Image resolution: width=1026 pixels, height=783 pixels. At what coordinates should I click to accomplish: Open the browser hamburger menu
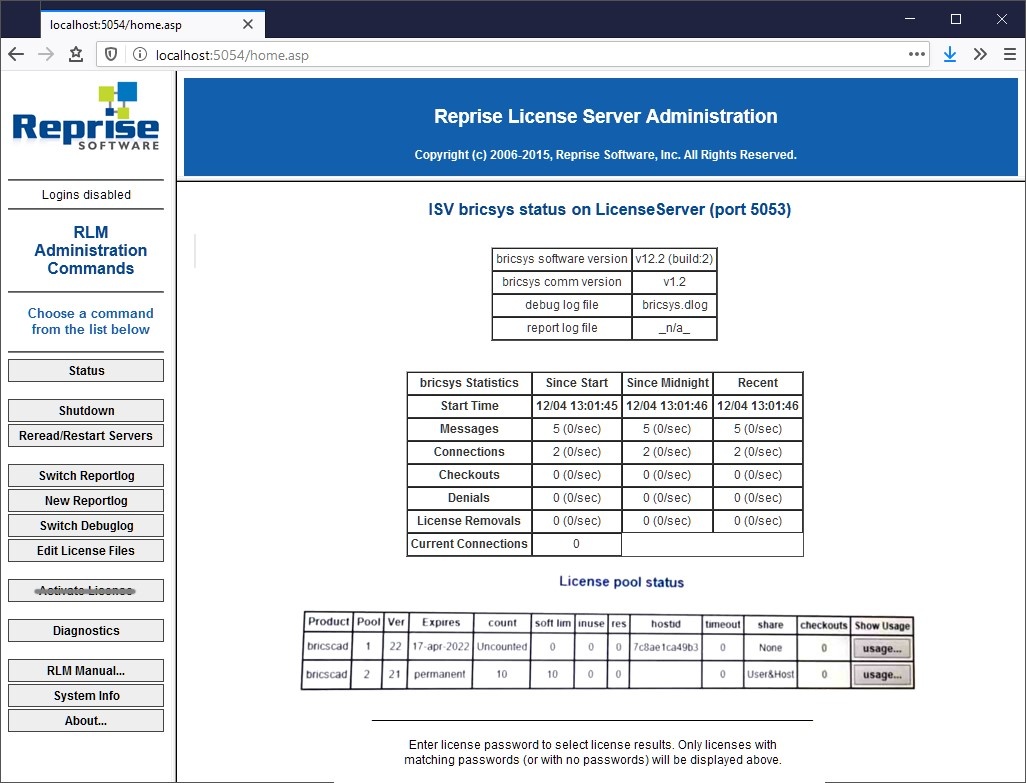point(1010,54)
